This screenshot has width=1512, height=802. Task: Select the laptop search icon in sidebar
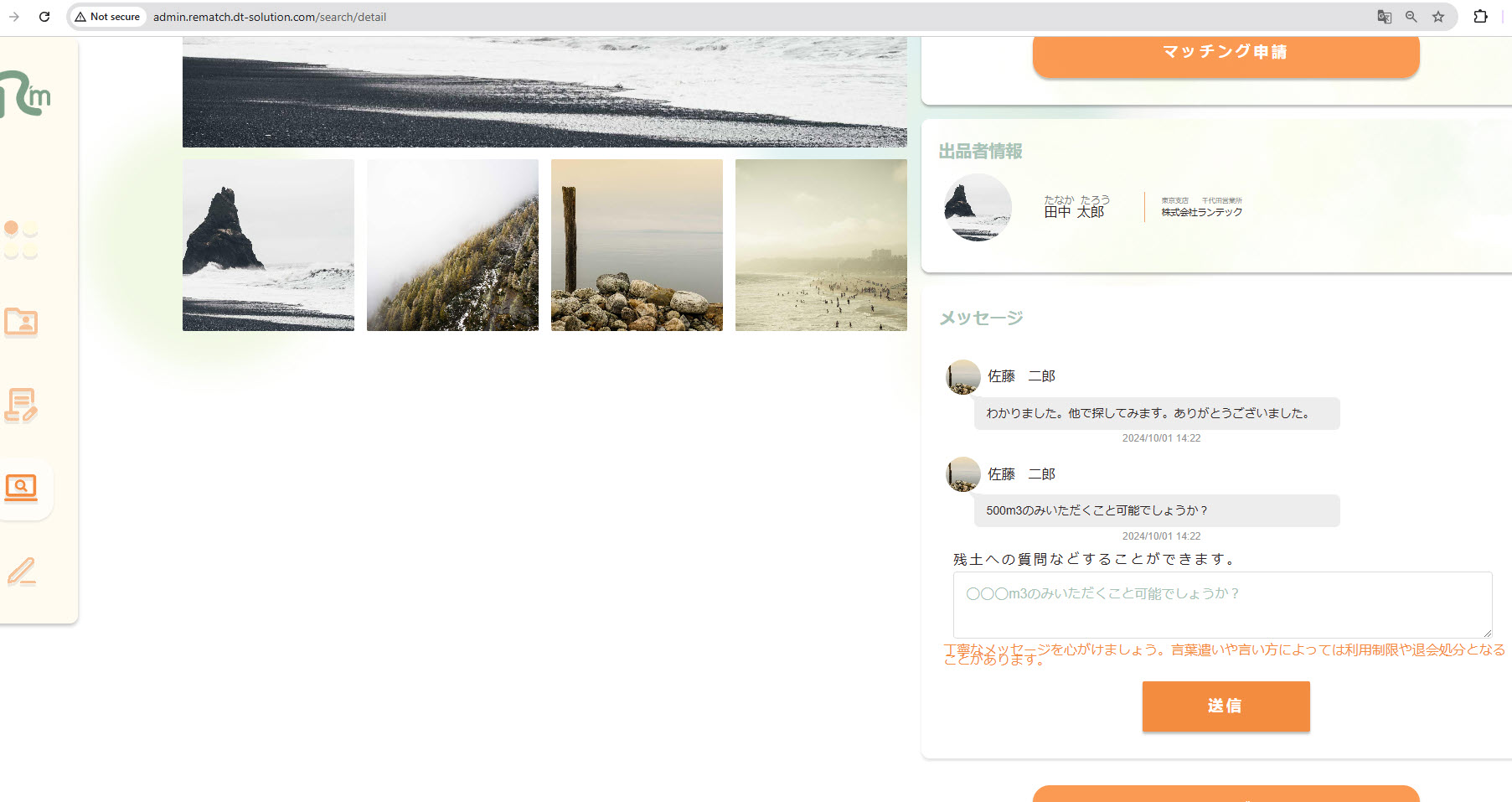[x=21, y=488]
